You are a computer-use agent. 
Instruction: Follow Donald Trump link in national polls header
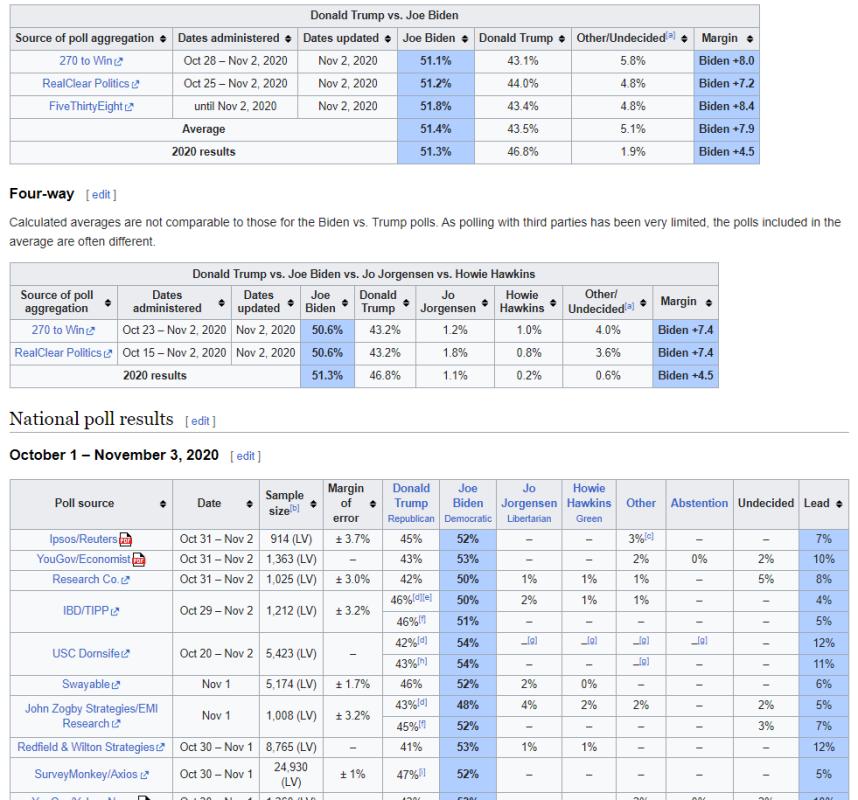[x=411, y=496]
